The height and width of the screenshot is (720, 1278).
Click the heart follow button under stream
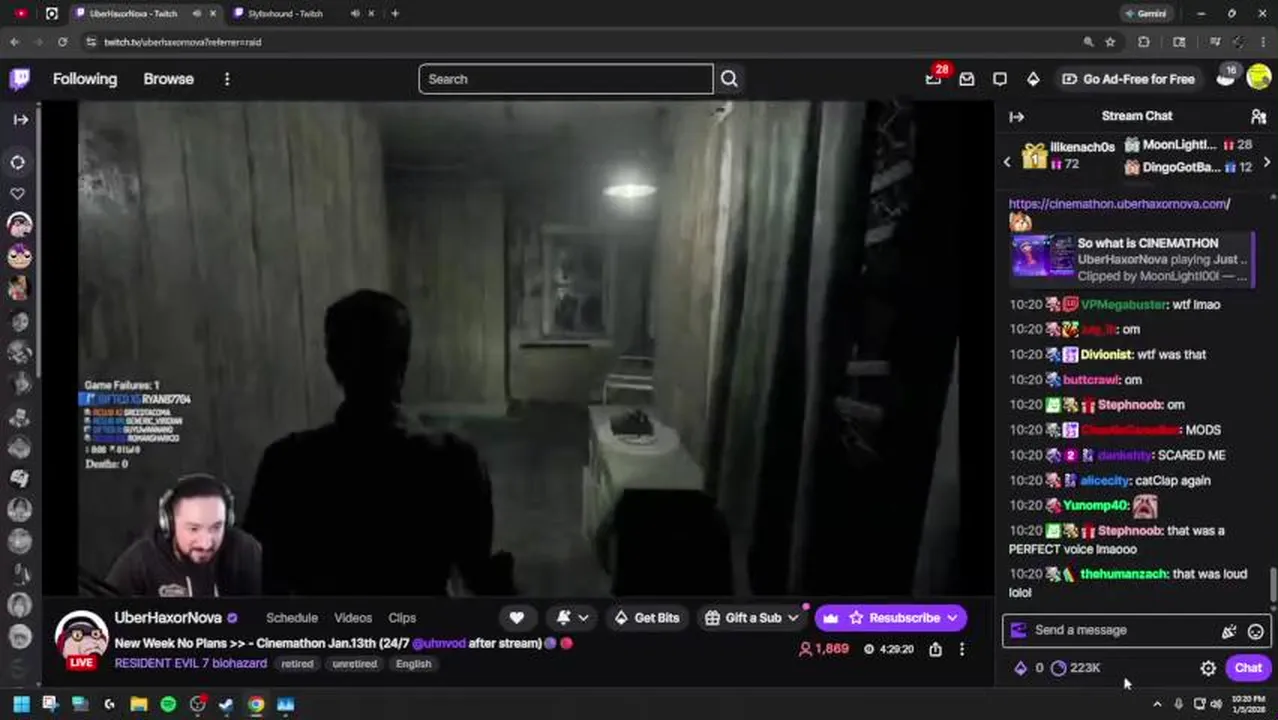tap(516, 618)
